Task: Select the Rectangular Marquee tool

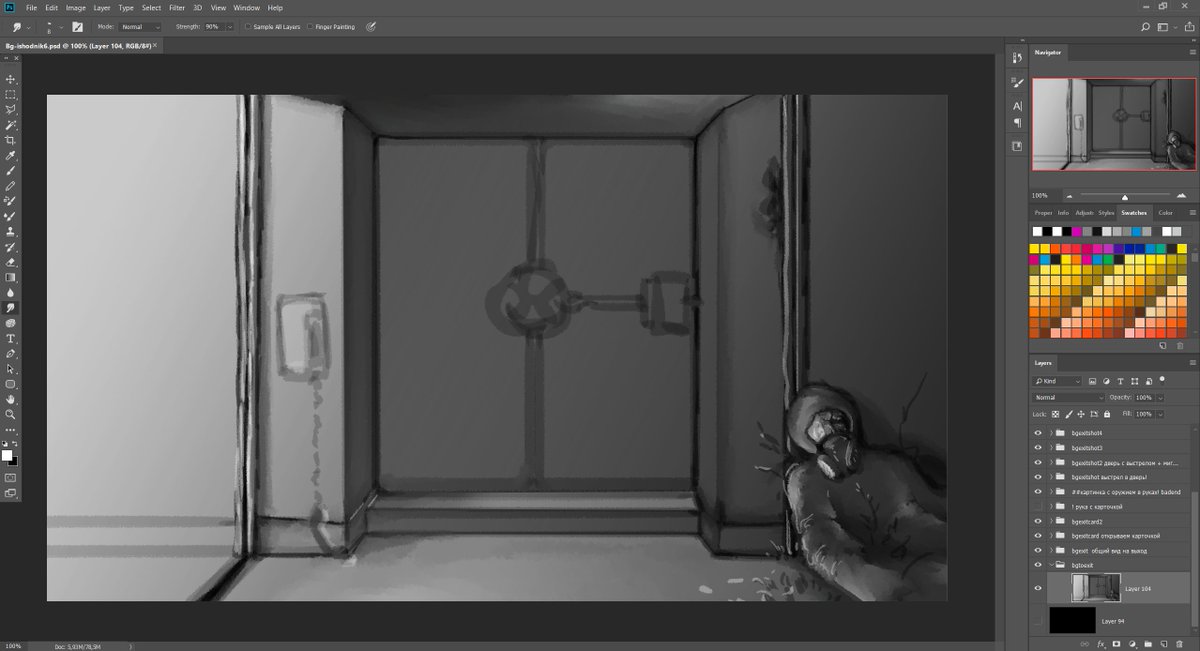Action: pos(11,94)
